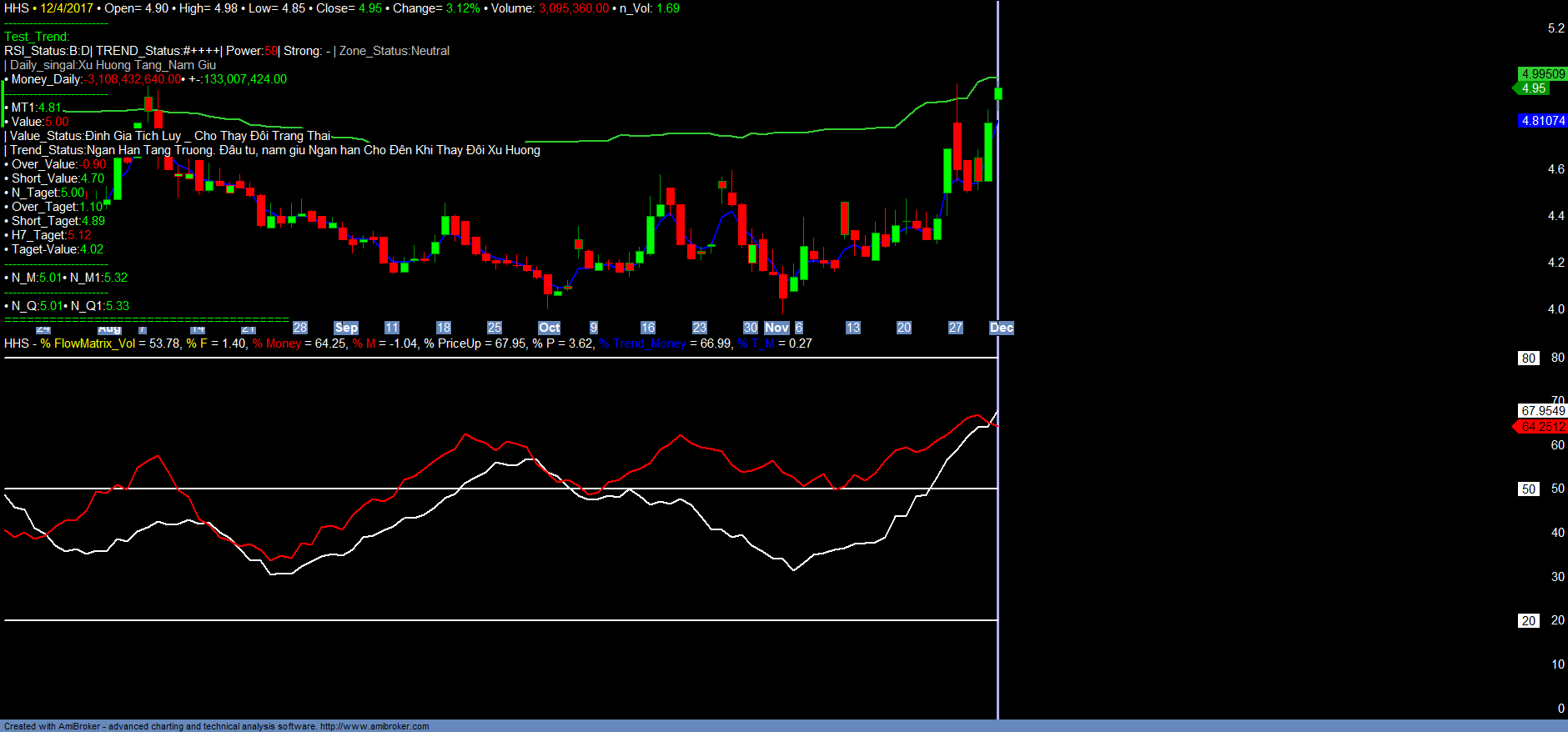1568x732 pixels.
Task: Click the red 64.2512 indicator value tag
Action: tap(1542, 427)
